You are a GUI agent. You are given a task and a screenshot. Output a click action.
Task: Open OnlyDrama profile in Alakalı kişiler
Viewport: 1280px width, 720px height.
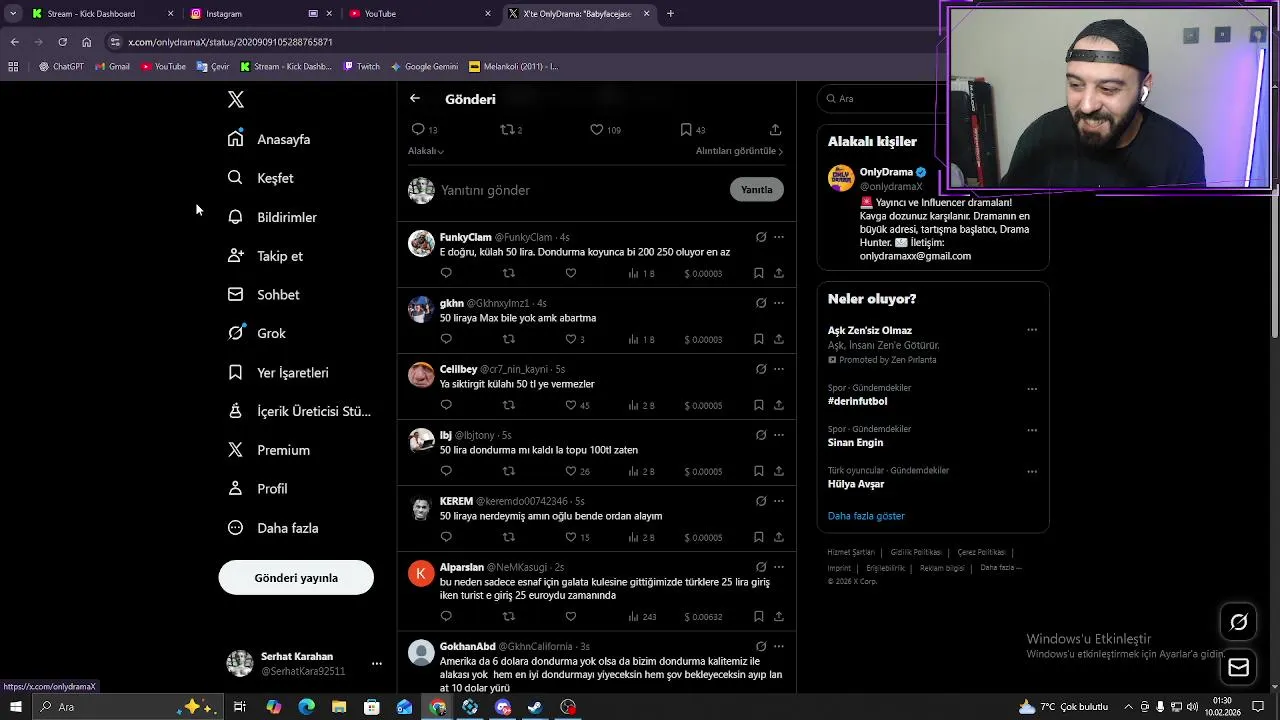[x=886, y=172]
